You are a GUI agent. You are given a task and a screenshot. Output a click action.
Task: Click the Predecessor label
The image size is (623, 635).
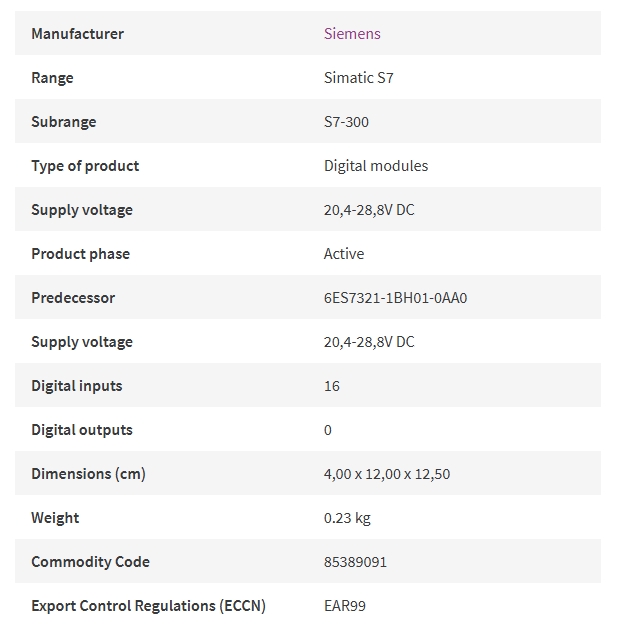coord(73,298)
